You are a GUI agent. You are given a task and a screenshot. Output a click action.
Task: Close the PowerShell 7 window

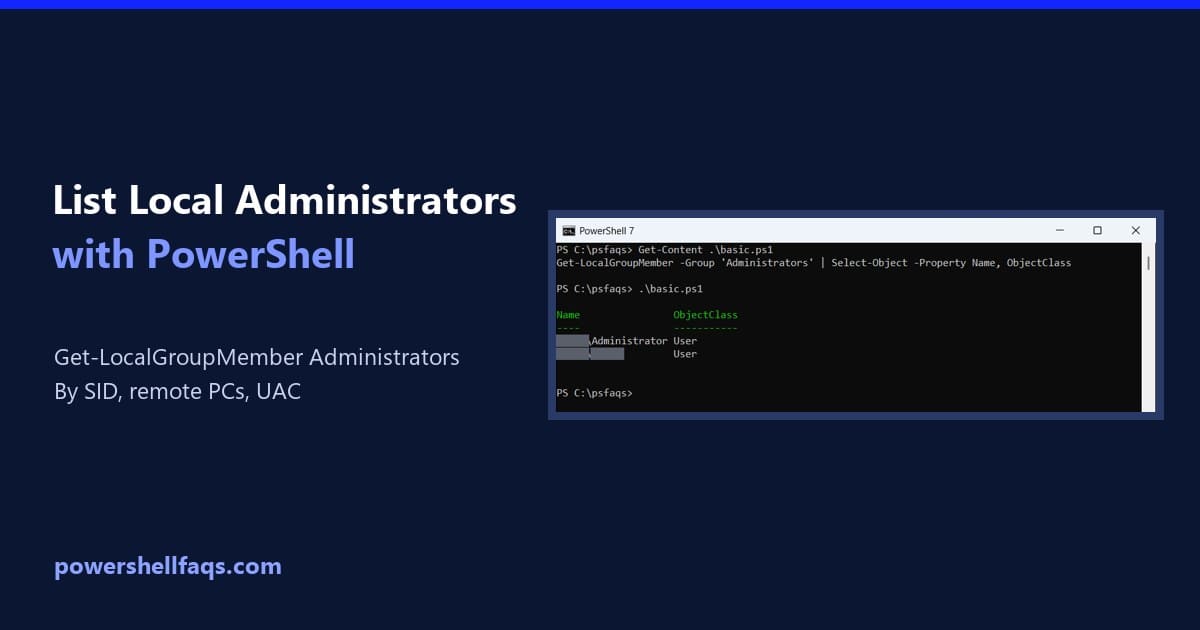(x=1136, y=230)
